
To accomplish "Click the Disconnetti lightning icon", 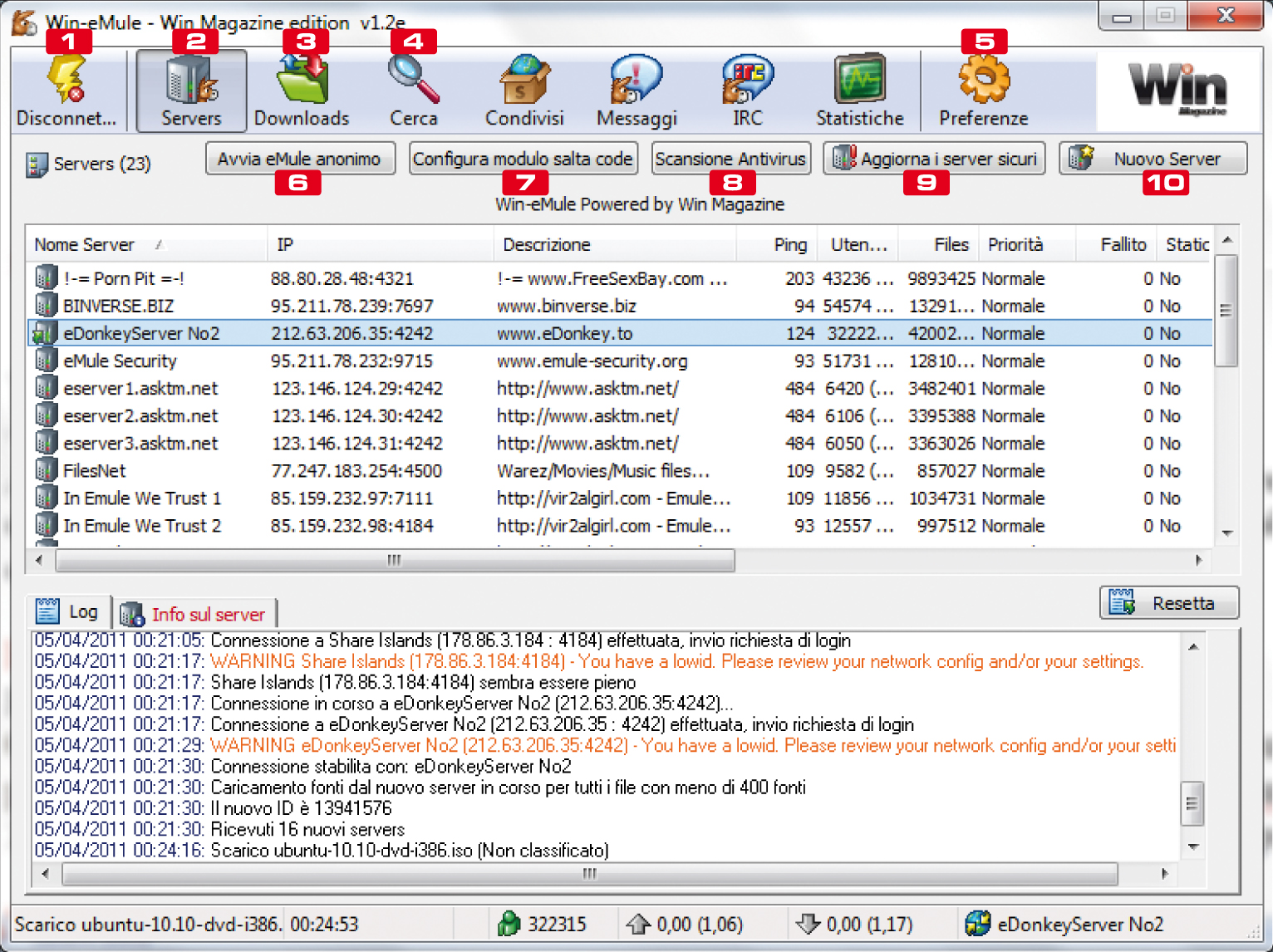I will (66, 80).
